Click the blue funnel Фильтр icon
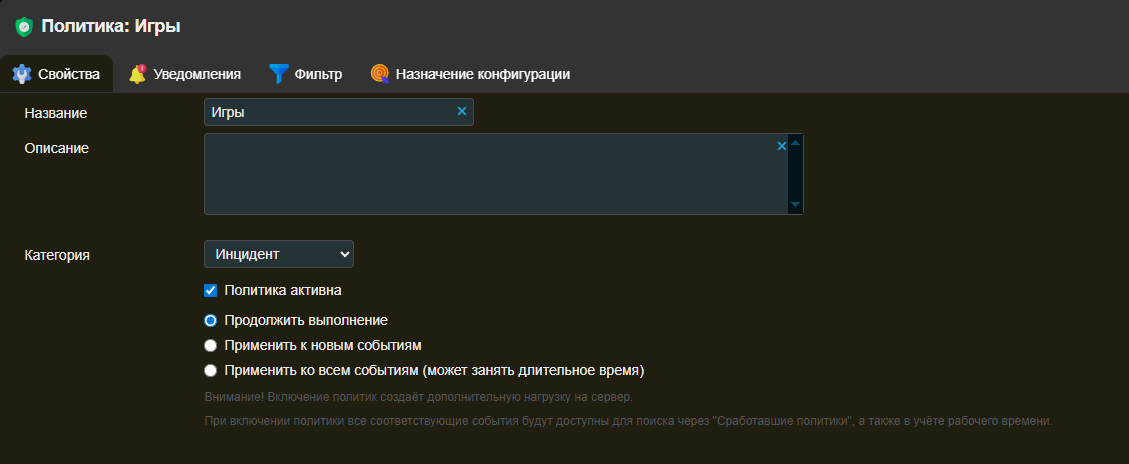 click(278, 74)
